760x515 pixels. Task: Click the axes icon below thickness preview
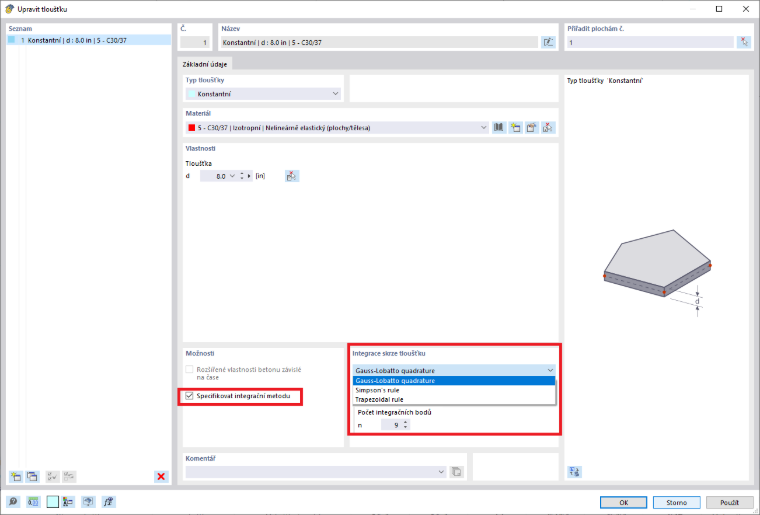pyautogui.click(x=574, y=471)
